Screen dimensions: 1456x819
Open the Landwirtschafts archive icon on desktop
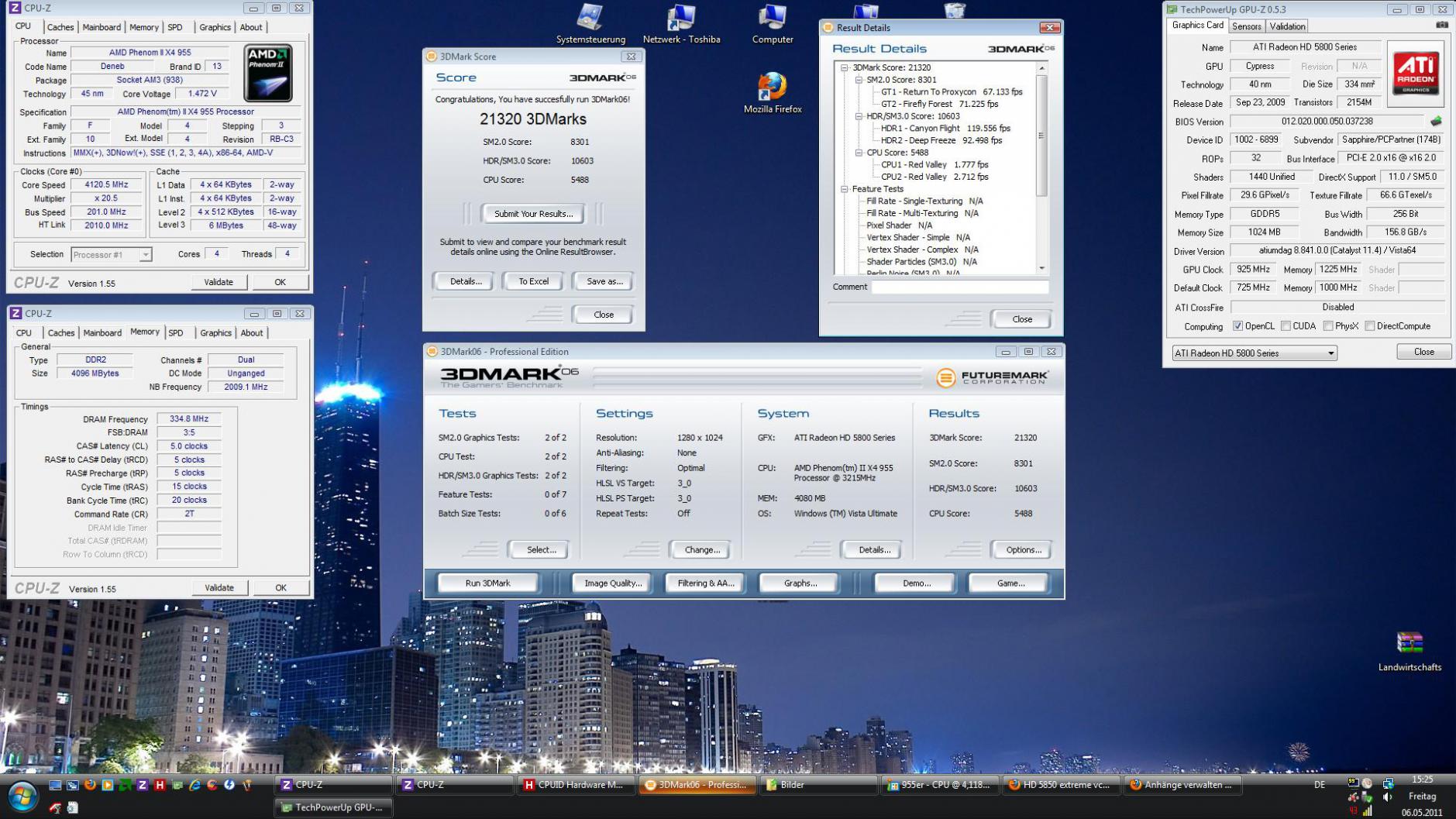pyautogui.click(x=1410, y=651)
